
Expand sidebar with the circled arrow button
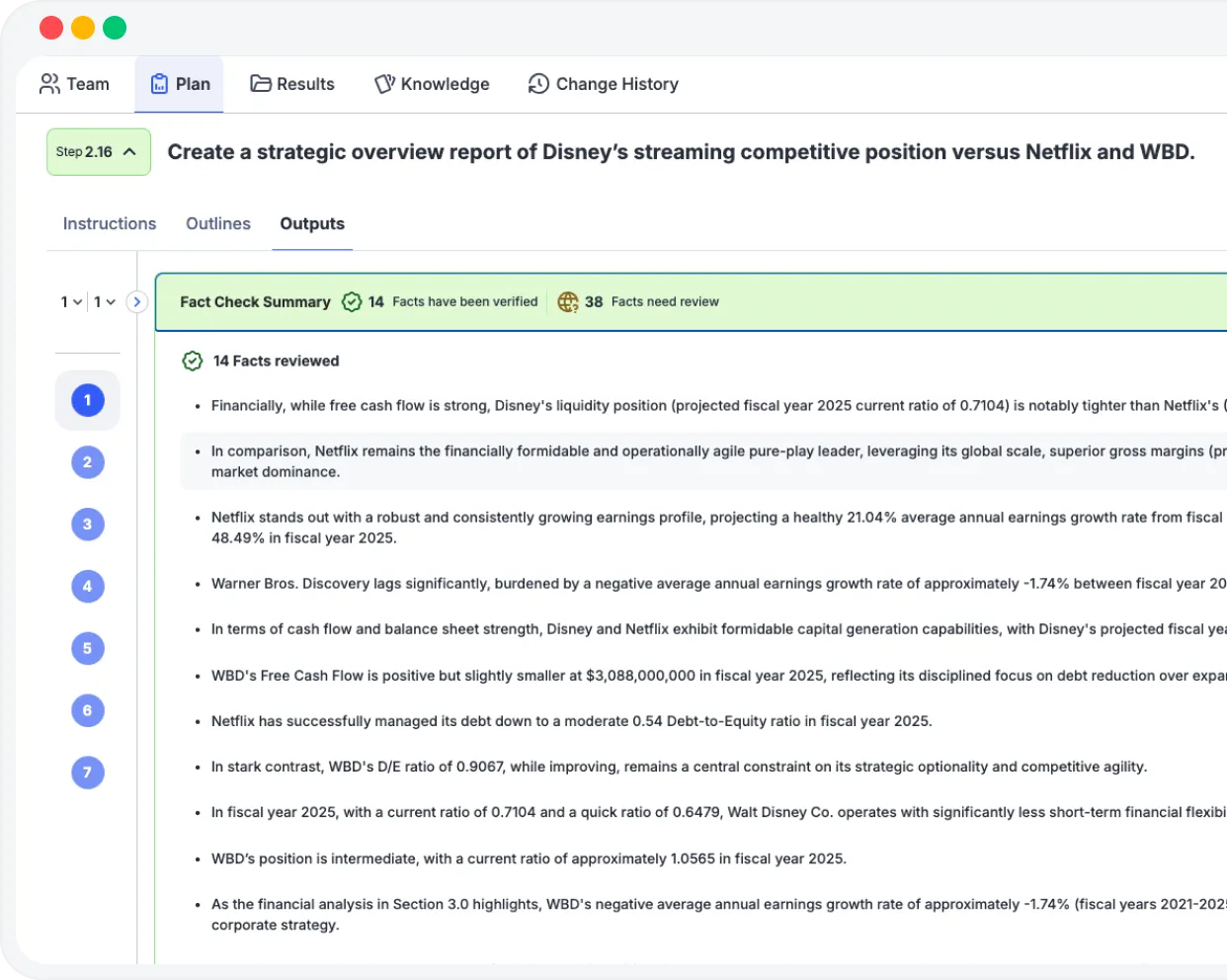coord(137,302)
